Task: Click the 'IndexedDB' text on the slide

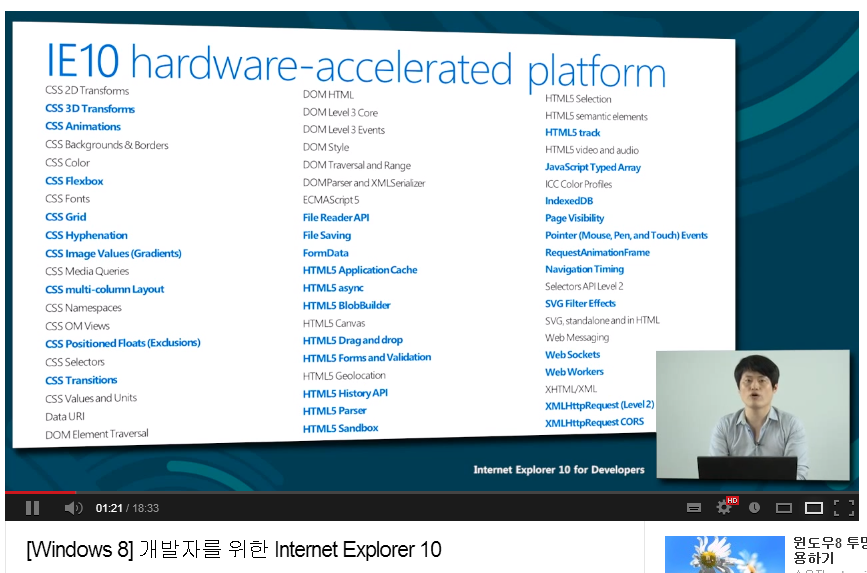Action: point(569,201)
